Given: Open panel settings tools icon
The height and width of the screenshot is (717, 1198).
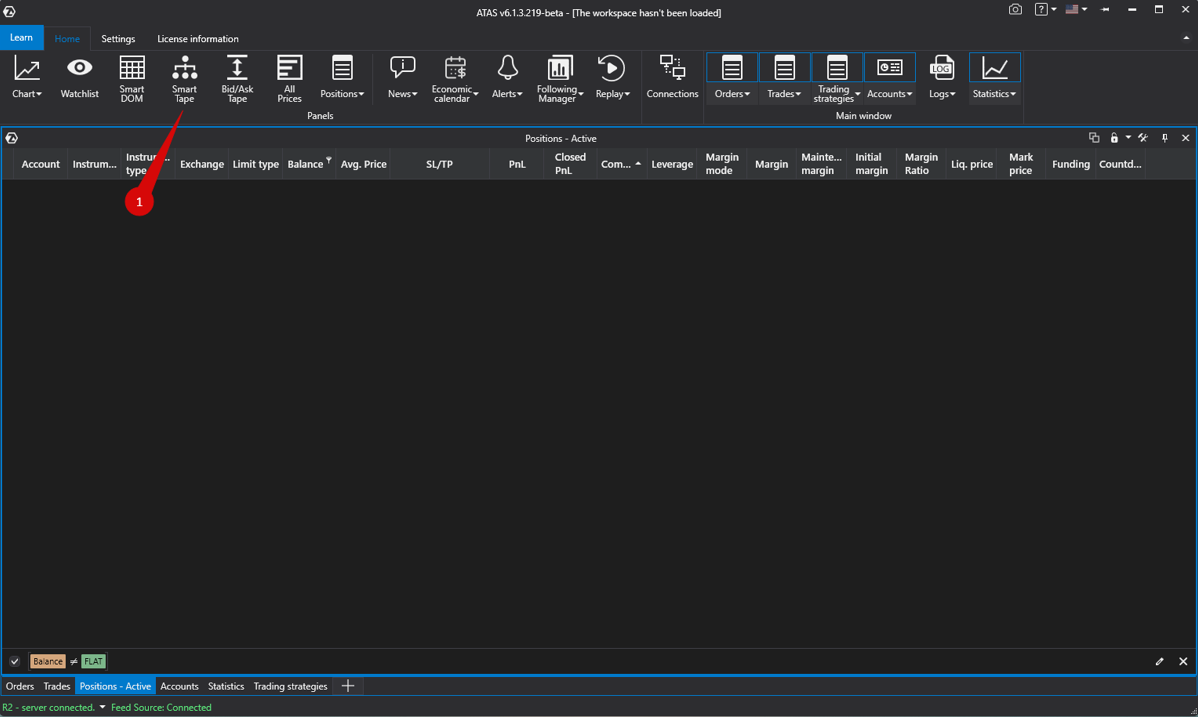Looking at the screenshot, I should [x=1143, y=138].
